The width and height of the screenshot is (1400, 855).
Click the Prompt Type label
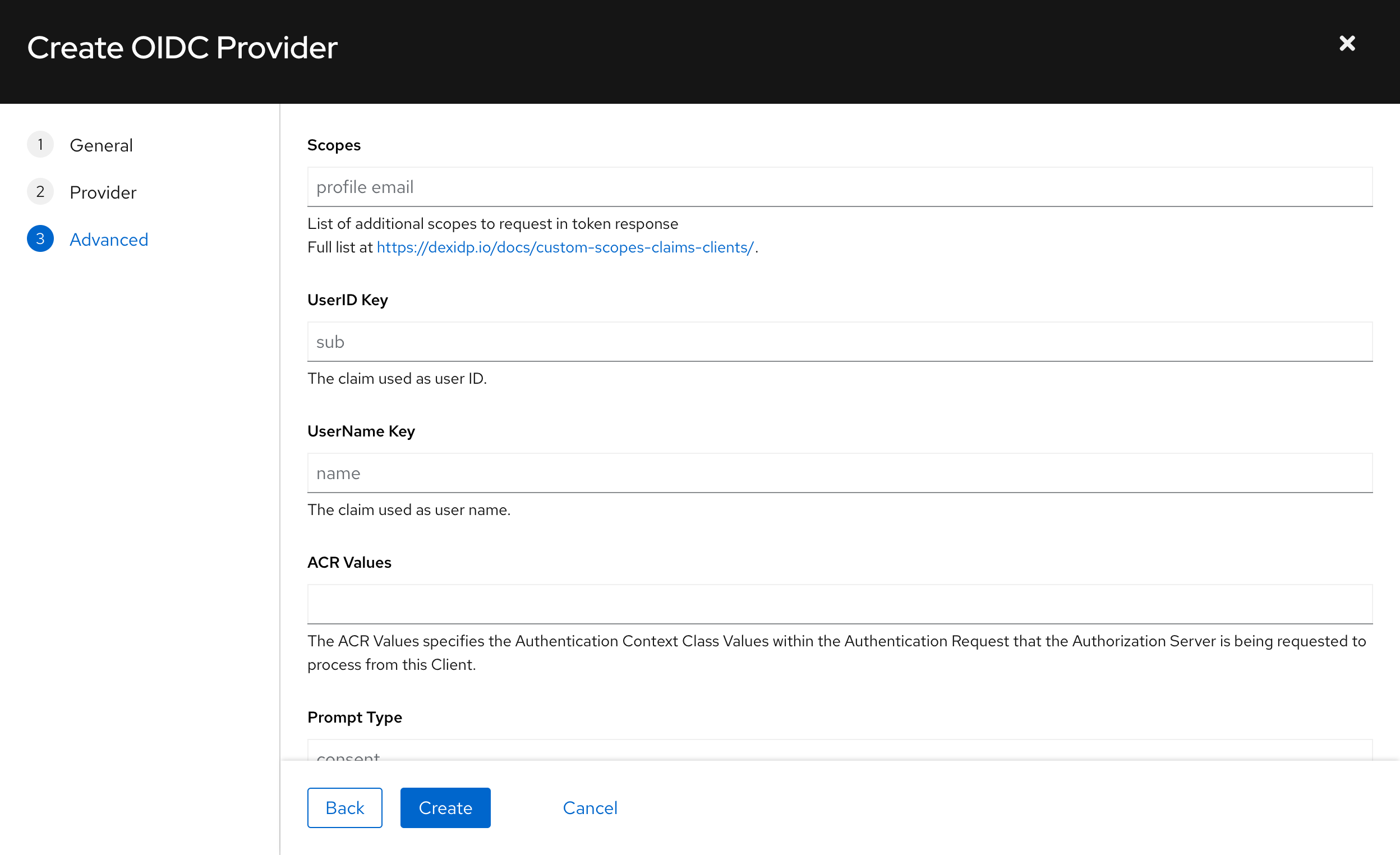(354, 717)
